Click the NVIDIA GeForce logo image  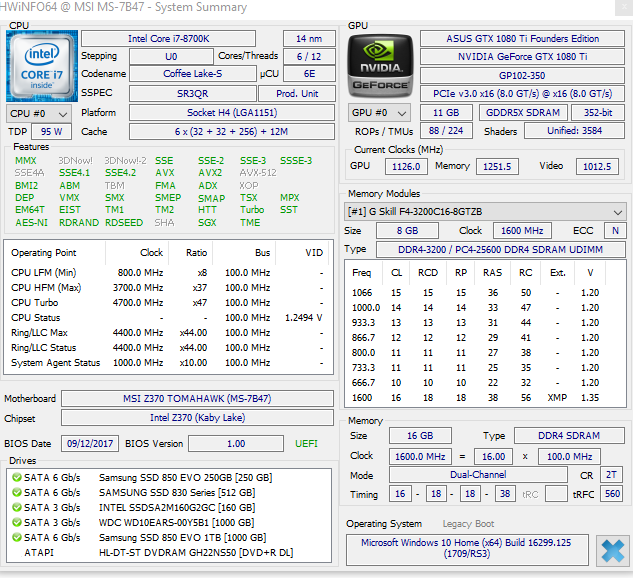click(x=380, y=66)
